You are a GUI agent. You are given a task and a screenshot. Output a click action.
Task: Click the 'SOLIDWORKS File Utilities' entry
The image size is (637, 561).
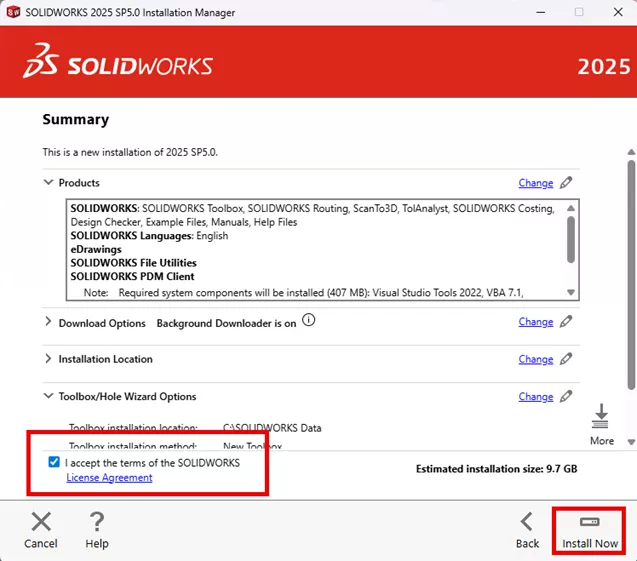click(x=133, y=263)
